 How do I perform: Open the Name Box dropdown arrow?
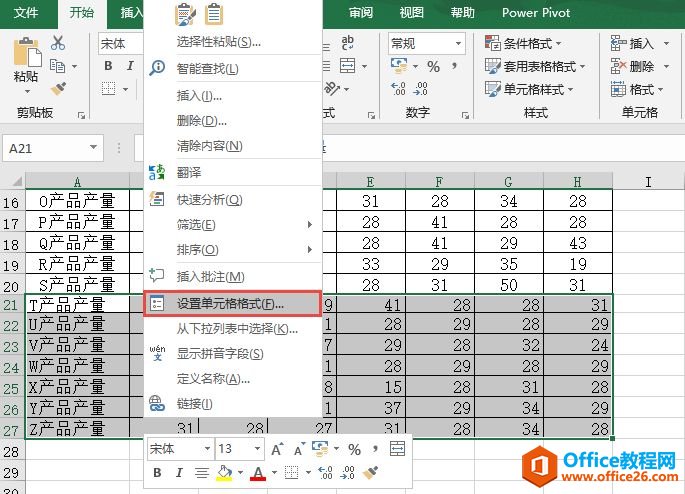tap(93, 148)
